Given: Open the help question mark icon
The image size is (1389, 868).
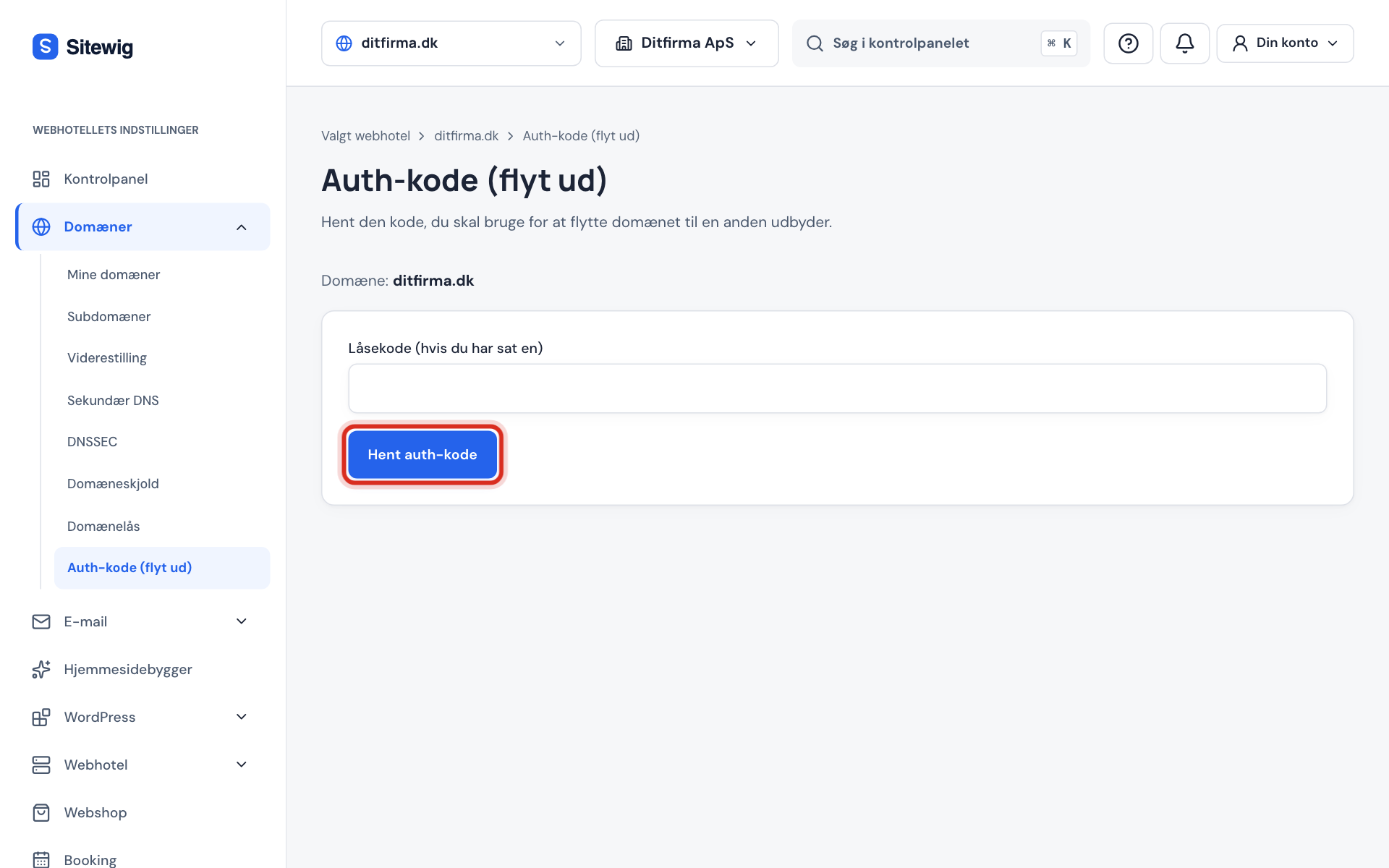Looking at the screenshot, I should click(1128, 43).
